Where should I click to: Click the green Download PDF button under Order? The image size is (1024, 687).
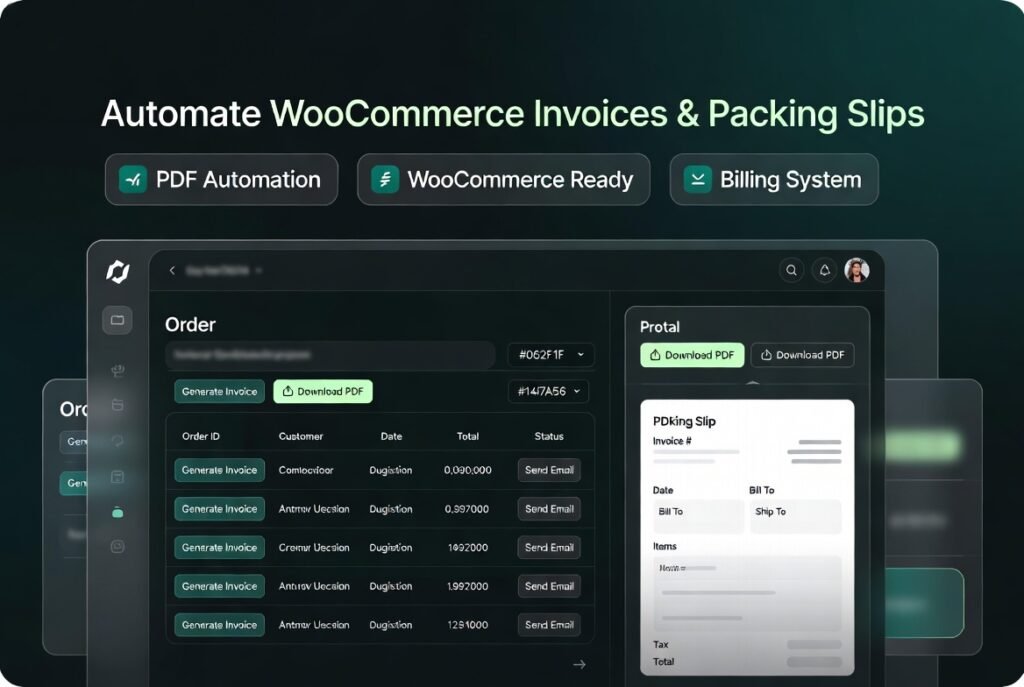[x=323, y=391]
